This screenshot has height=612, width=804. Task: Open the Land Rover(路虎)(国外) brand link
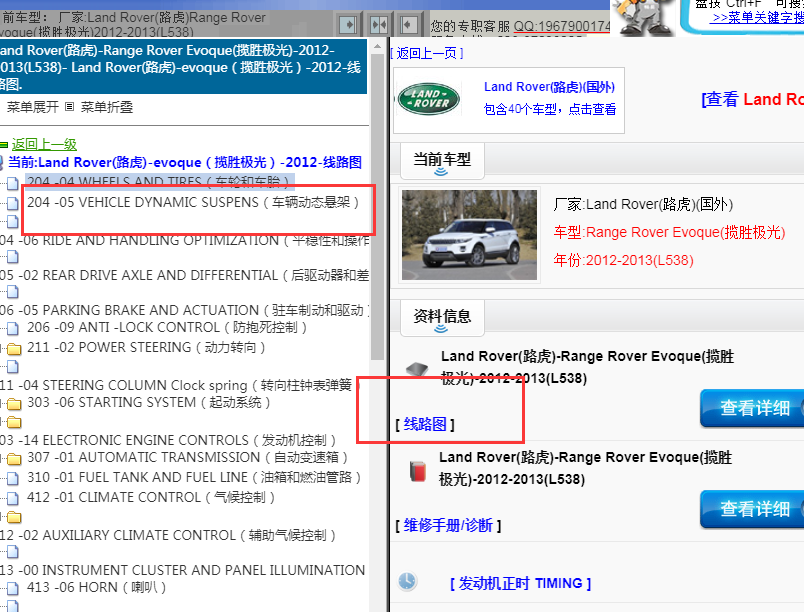(549, 87)
